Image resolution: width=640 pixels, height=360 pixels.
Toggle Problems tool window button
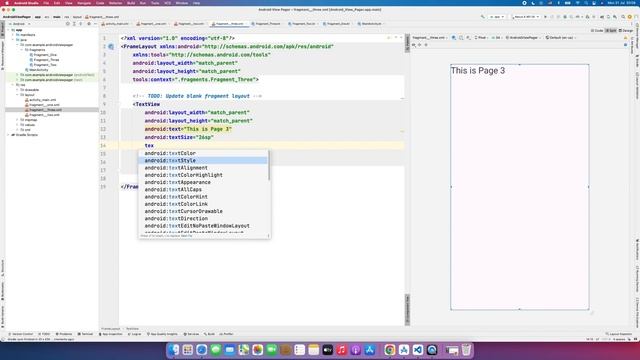(x=64, y=334)
